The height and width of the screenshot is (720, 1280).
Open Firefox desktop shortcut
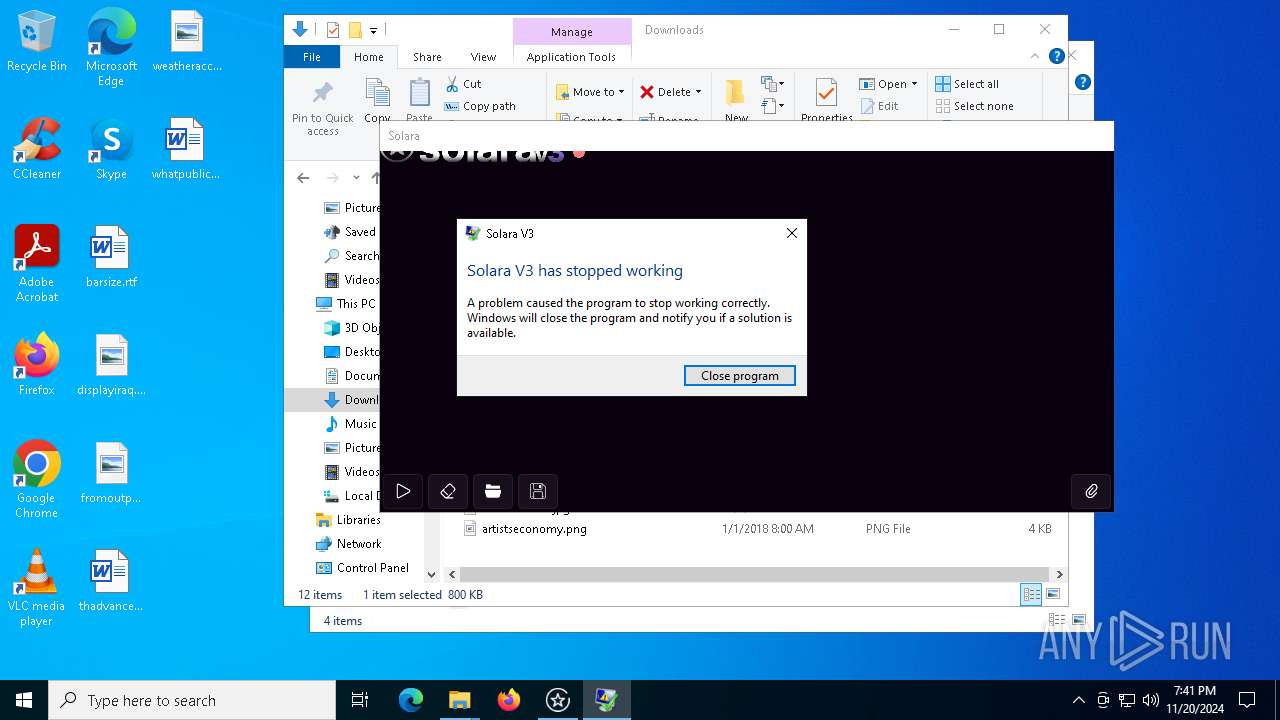[x=37, y=365]
